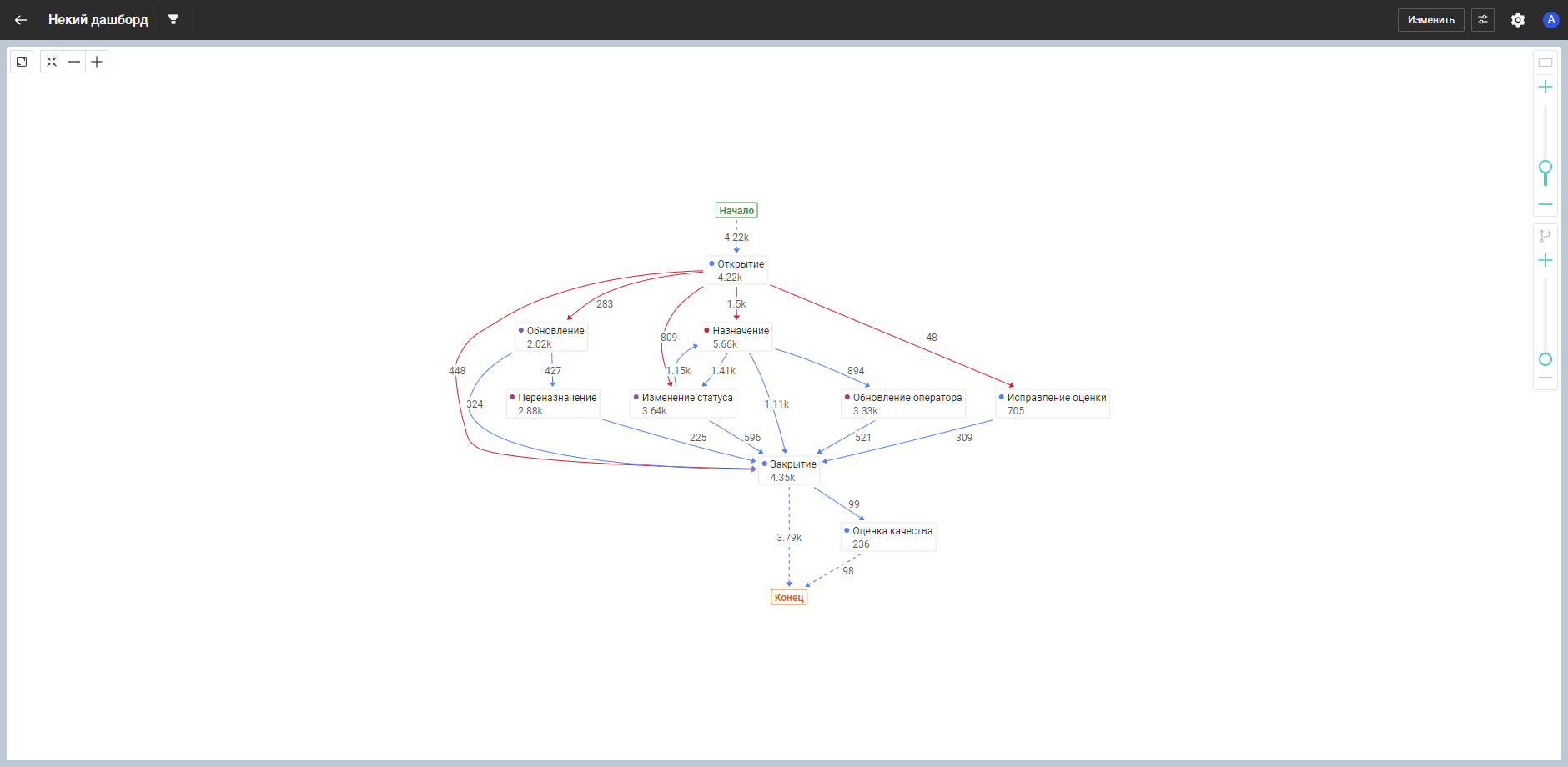Decrease node detail with the upper minus
The image size is (1568, 767).
point(1545,204)
